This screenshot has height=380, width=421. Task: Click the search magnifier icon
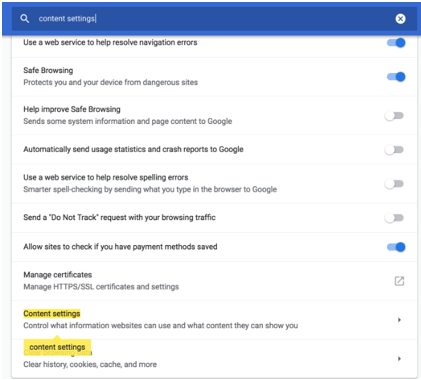pos(25,19)
